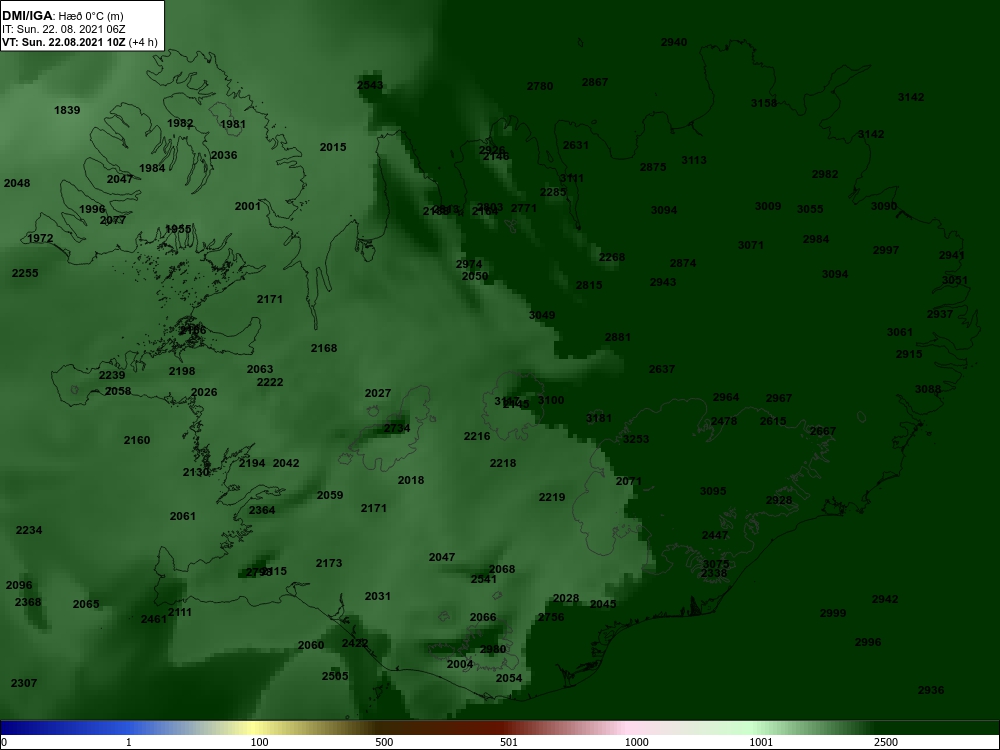Click the map value 2065
The width and height of the screenshot is (1000, 750).
point(86,604)
